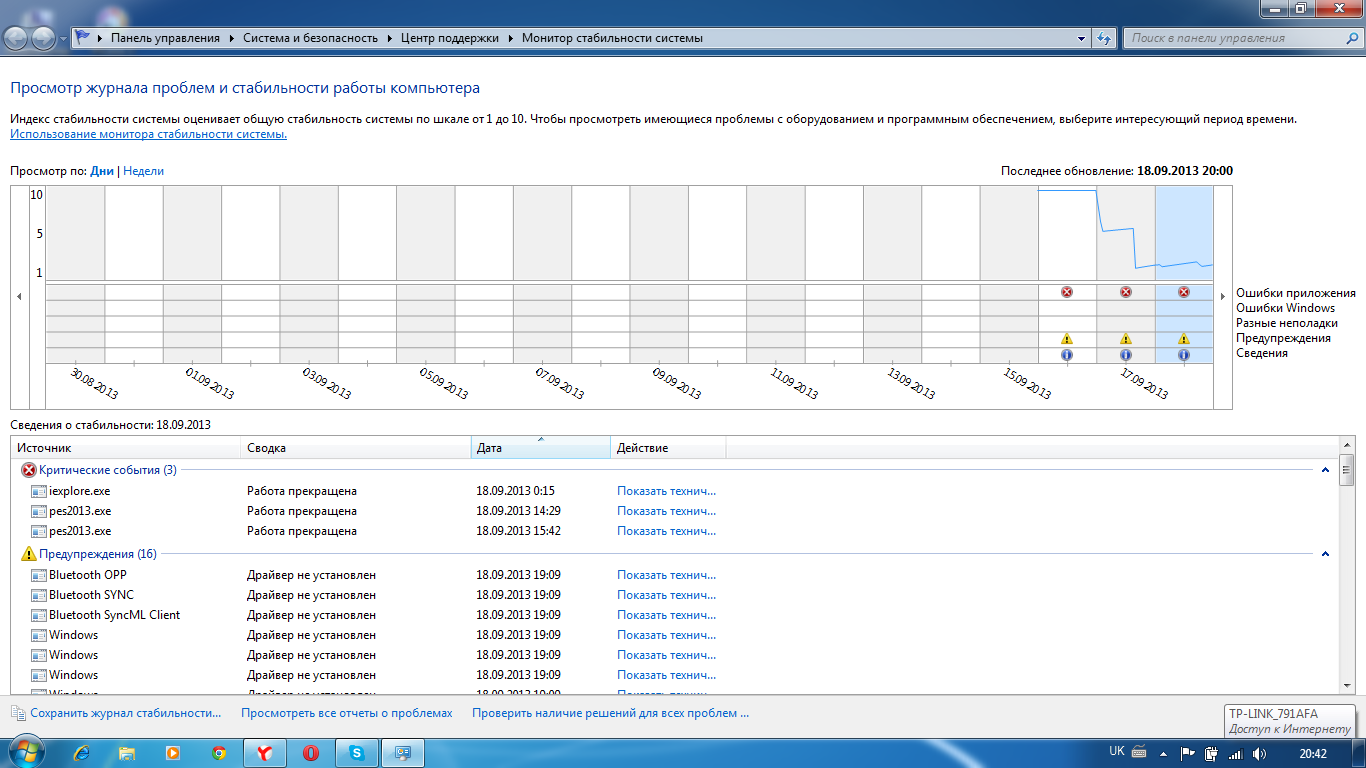This screenshot has height=768, width=1366.
Task: Click the critical error icon for 16.09.2013
Action: (1067, 292)
